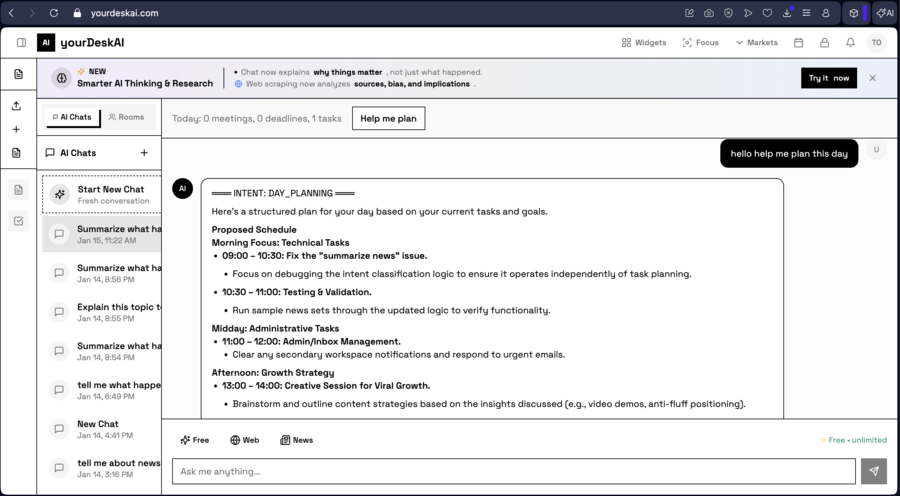The height and width of the screenshot is (496, 900).
Task: Dismiss the Smarter AI Thinking banner
Action: [872, 78]
